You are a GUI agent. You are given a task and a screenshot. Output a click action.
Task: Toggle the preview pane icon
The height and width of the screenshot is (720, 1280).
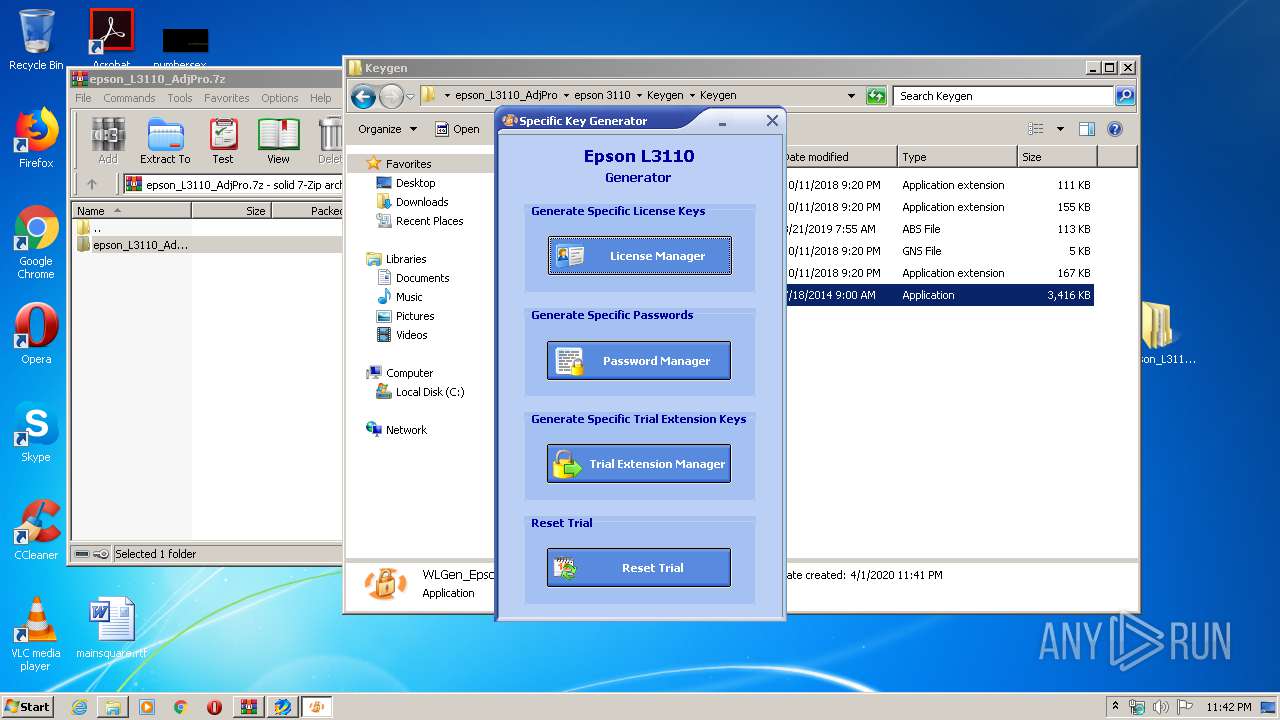[1087, 129]
